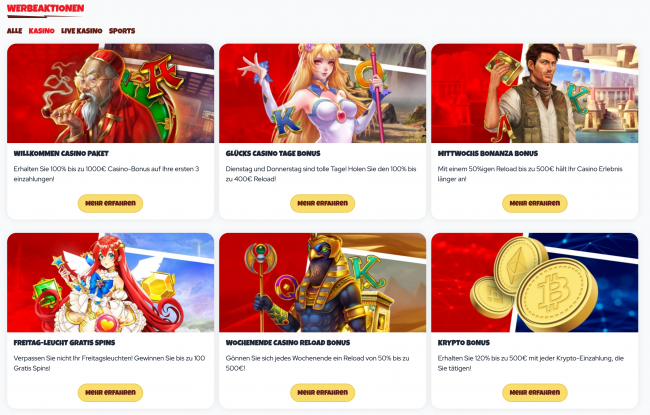Click the Krypto Bonus title
650x415 pixels.
(x=464, y=342)
